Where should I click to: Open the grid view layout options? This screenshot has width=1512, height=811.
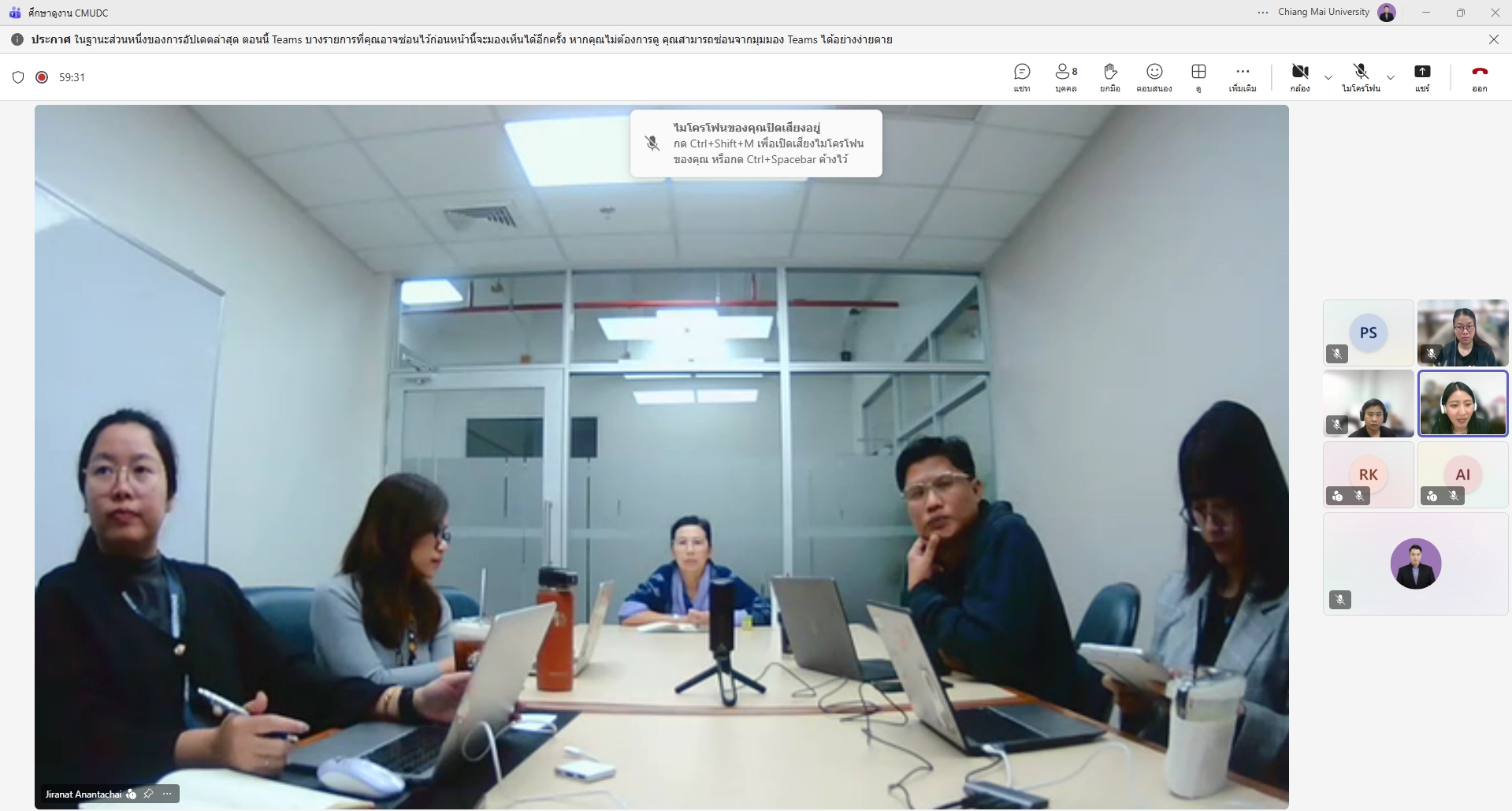(1198, 76)
